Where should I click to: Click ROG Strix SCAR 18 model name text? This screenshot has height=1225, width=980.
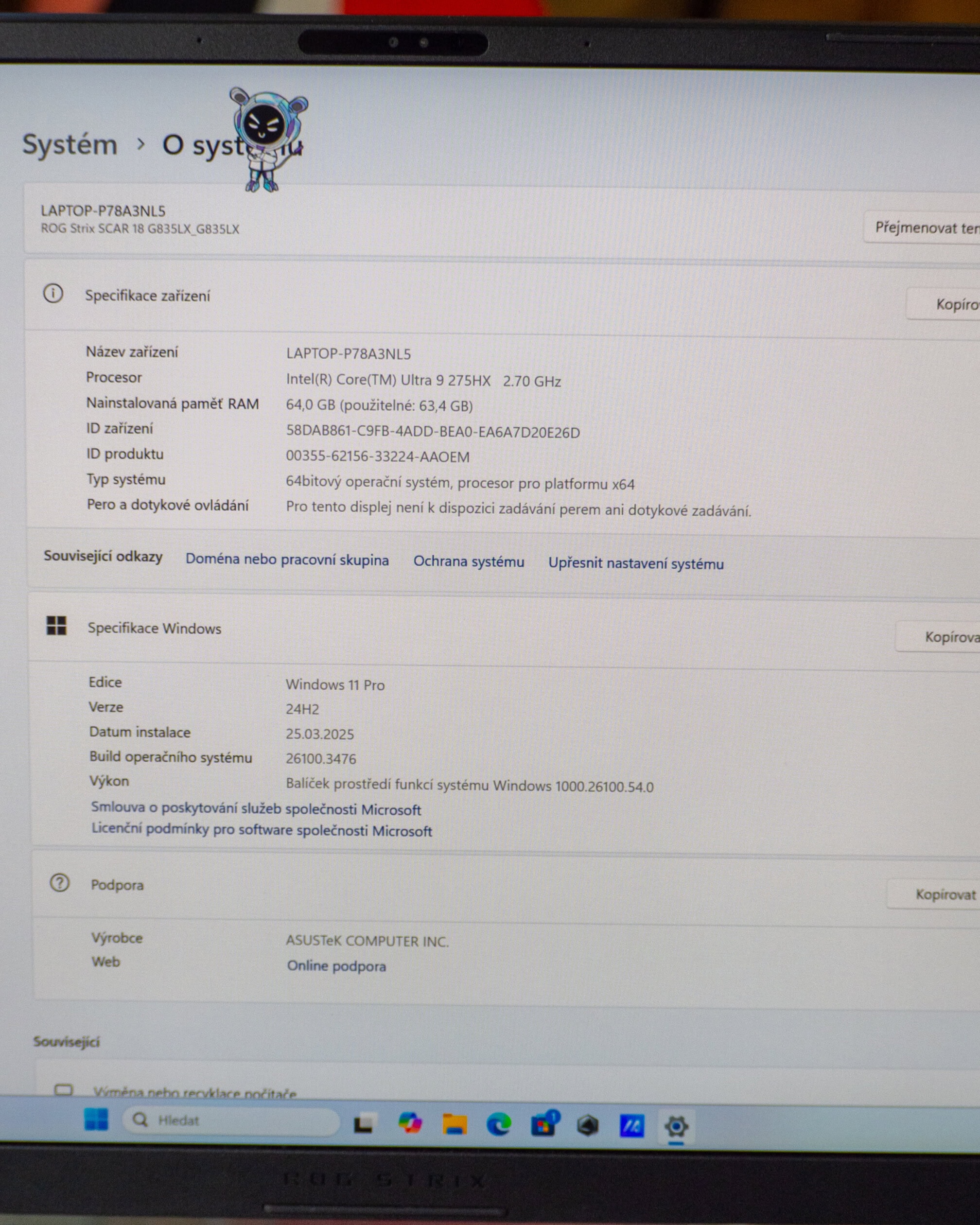click(x=140, y=228)
